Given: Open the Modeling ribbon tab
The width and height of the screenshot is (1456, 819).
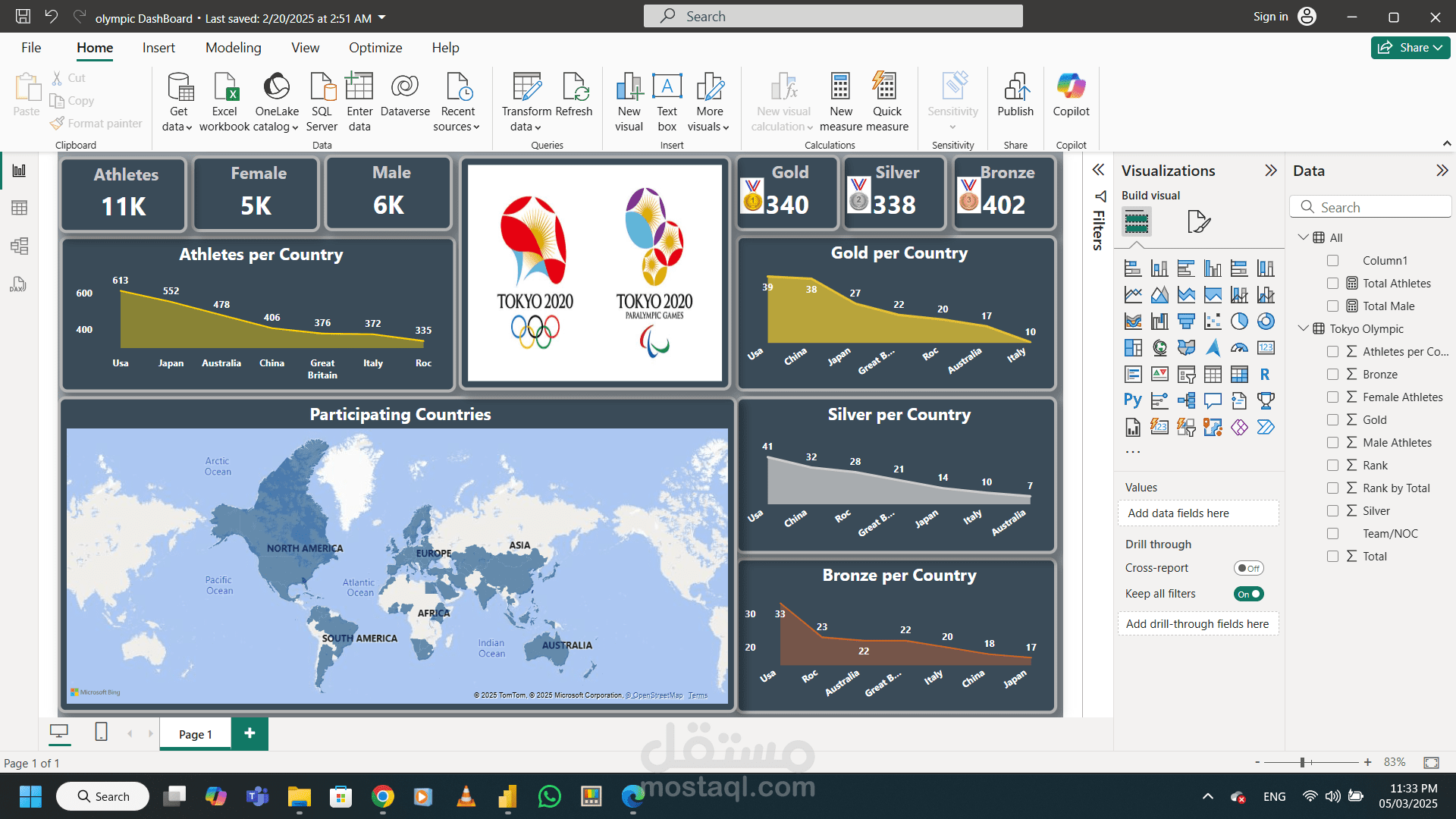Looking at the screenshot, I should click(x=233, y=48).
